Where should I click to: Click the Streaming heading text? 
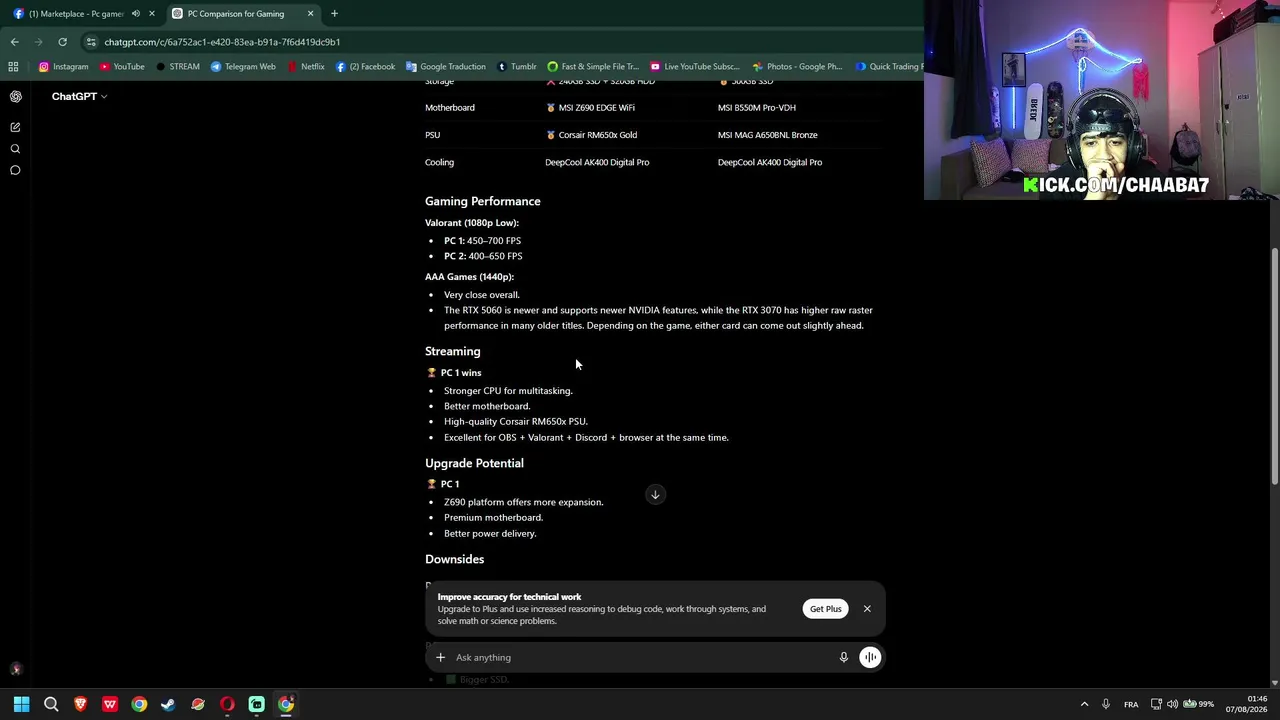coord(453,351)
